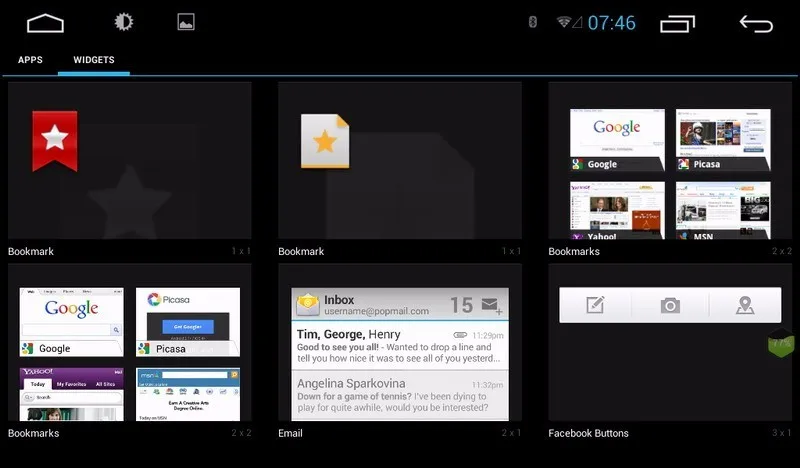Image resolution: width=800 pixels, height=468 pixels.
Task: Switch to the APPS tab
Action: click(30, 60)
